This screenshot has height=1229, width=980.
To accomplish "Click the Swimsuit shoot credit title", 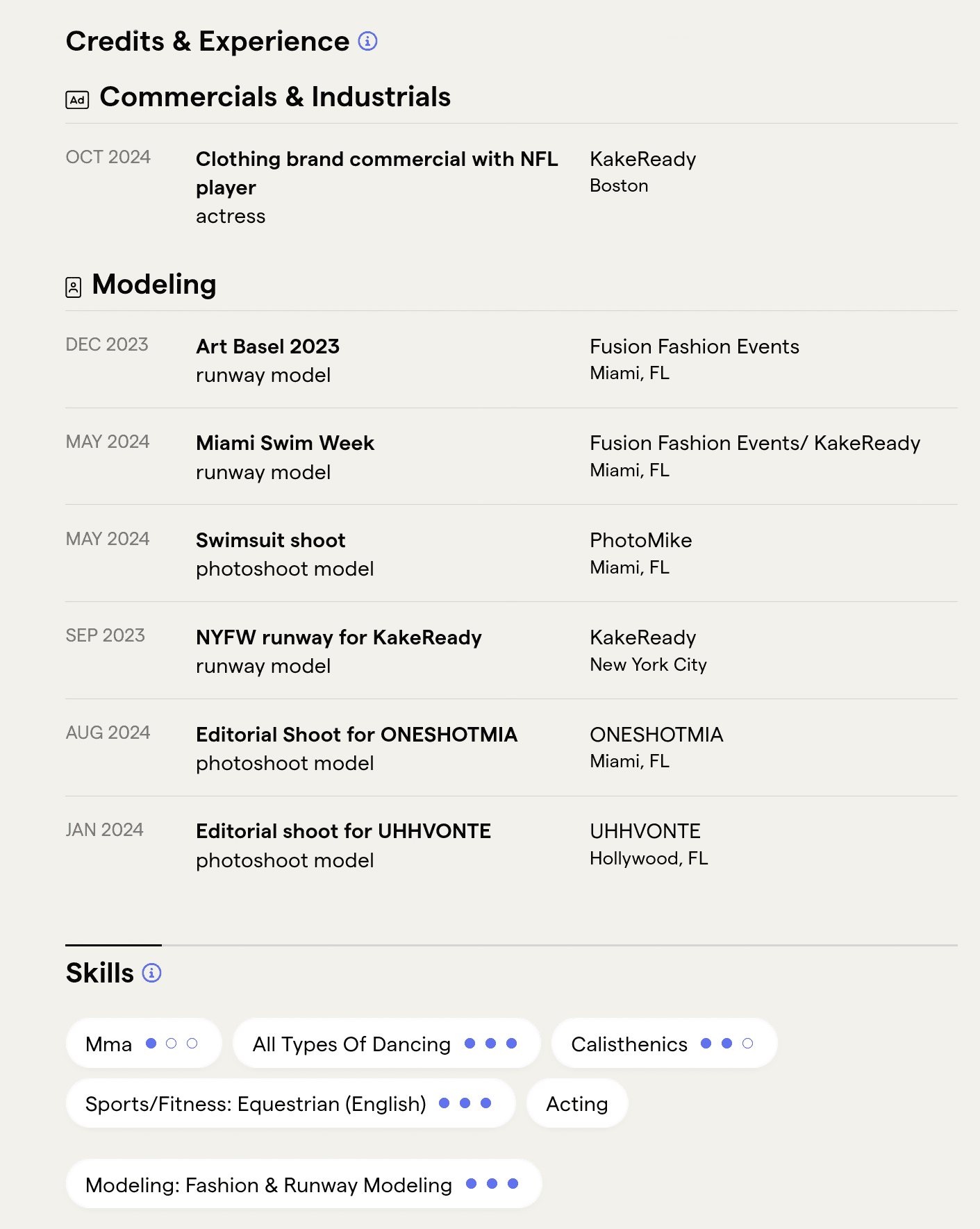I will coord(270,540).
